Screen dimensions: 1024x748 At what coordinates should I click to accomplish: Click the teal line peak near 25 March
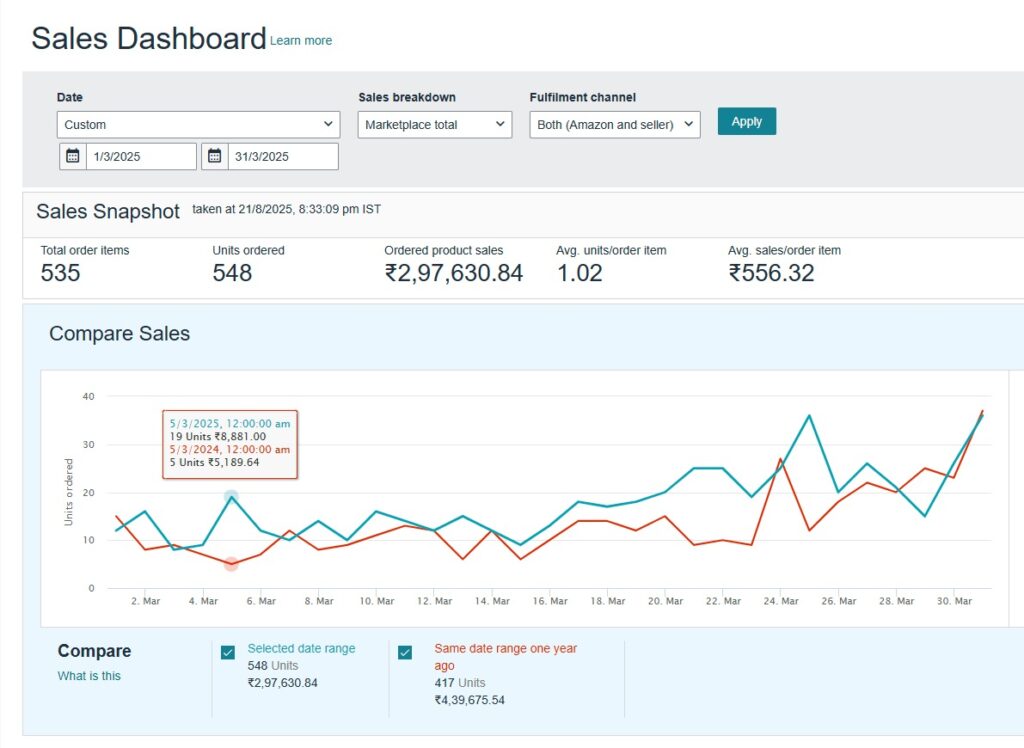[x=809, y=415]
